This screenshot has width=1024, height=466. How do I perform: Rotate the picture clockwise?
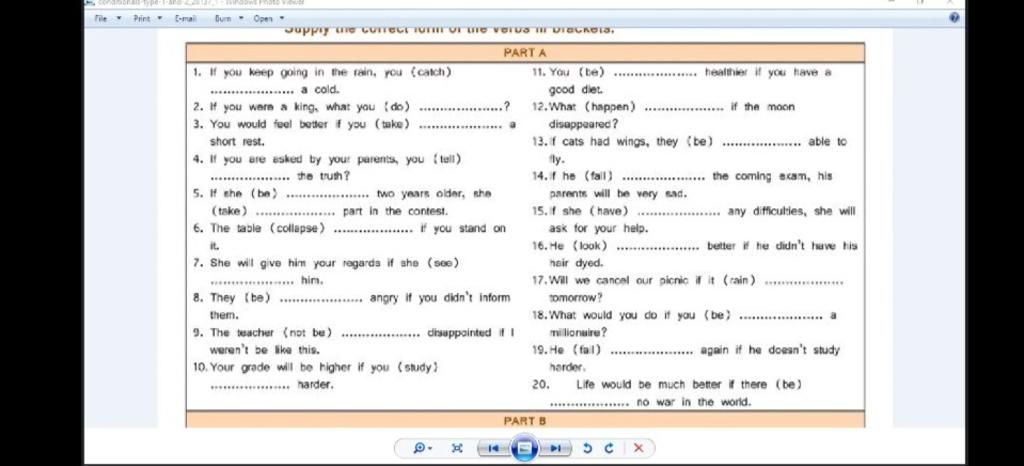(609, 448)
